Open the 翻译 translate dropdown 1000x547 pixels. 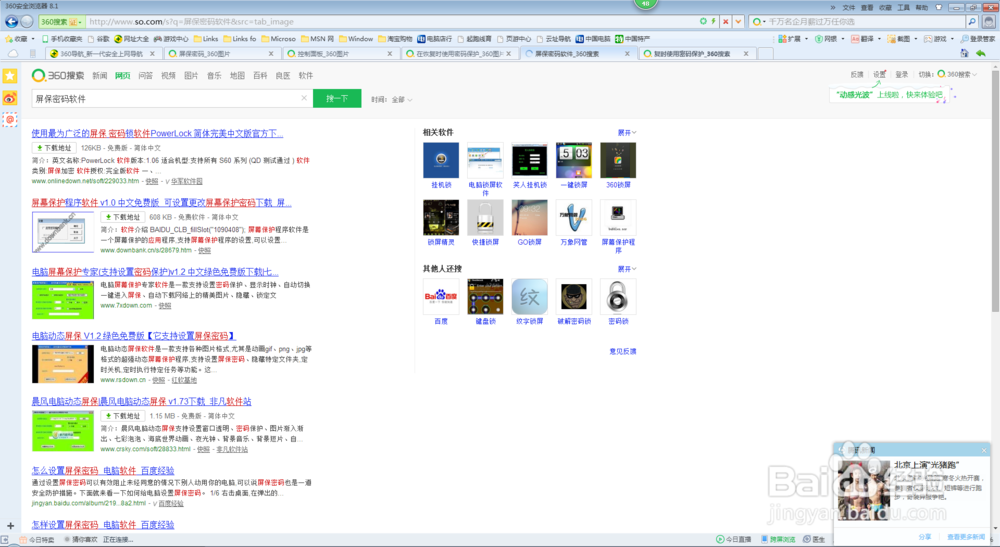click(865, 39)
